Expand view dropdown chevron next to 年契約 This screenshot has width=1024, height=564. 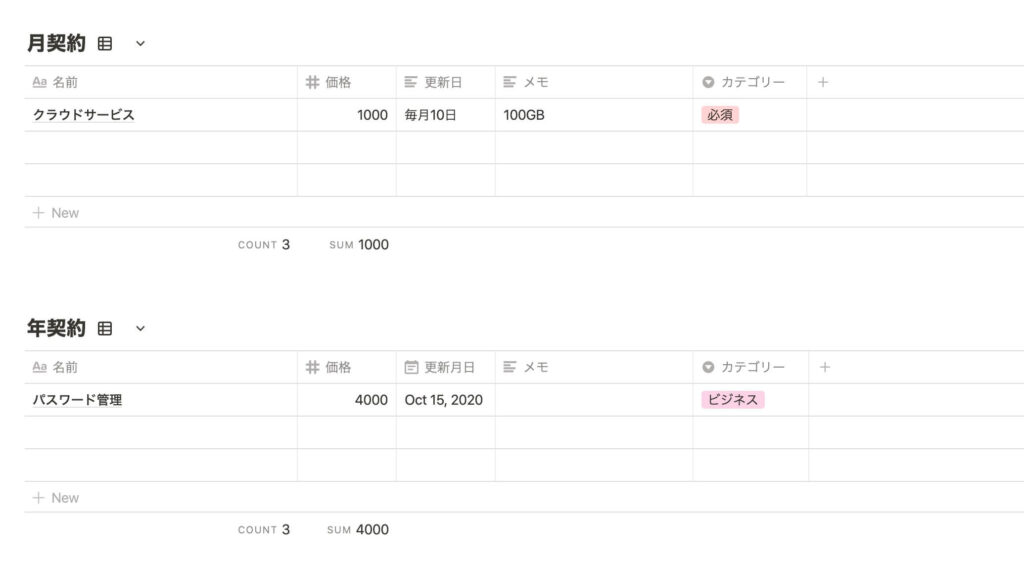point(140,328)
